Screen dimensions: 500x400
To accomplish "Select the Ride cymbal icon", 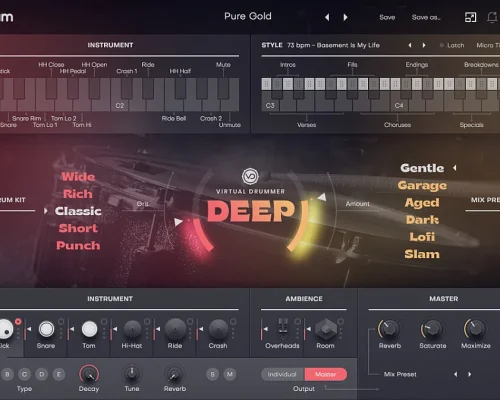I will (175, 329).
